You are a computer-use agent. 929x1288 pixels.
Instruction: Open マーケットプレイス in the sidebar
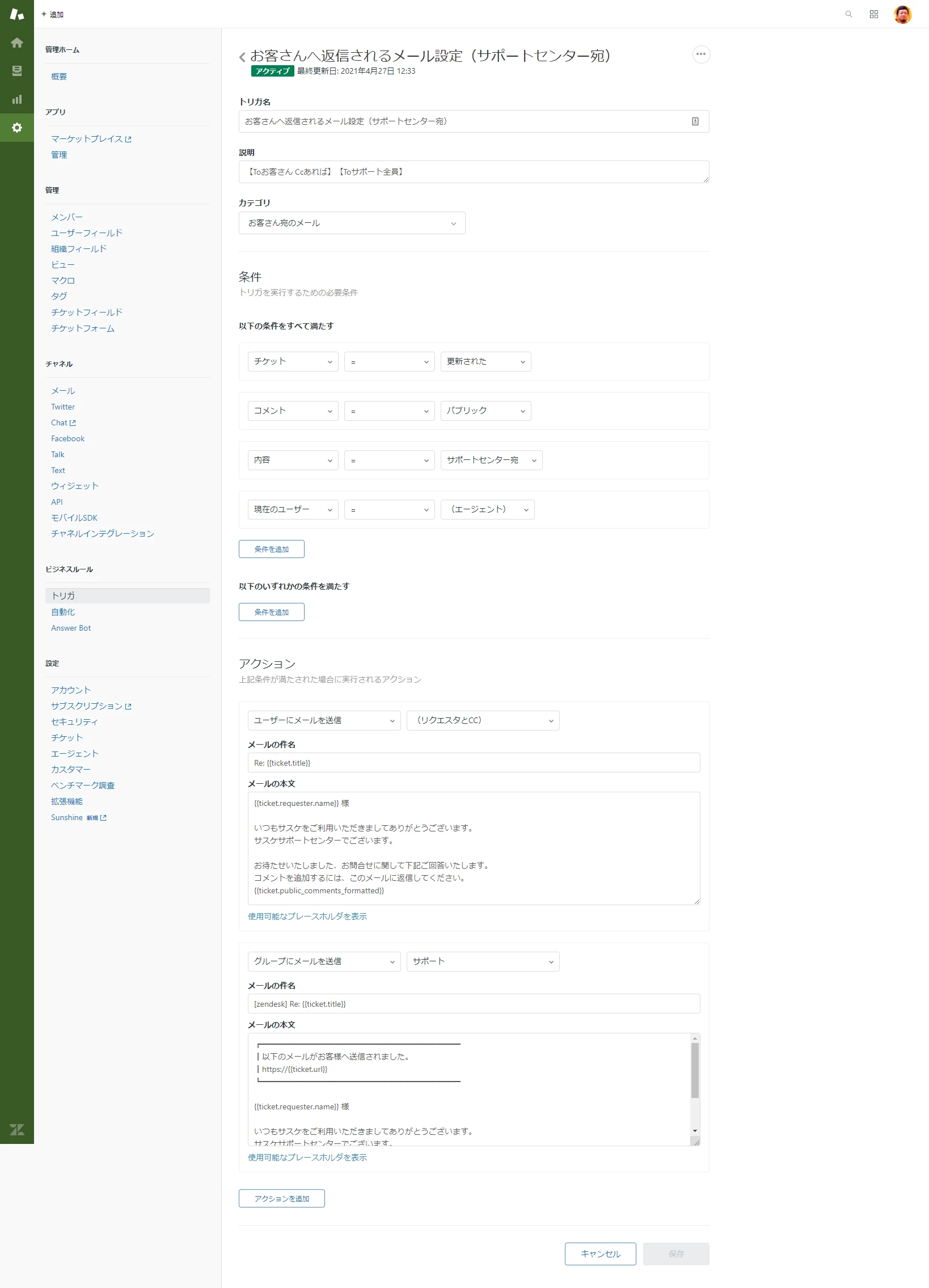(x=91, y=139)
